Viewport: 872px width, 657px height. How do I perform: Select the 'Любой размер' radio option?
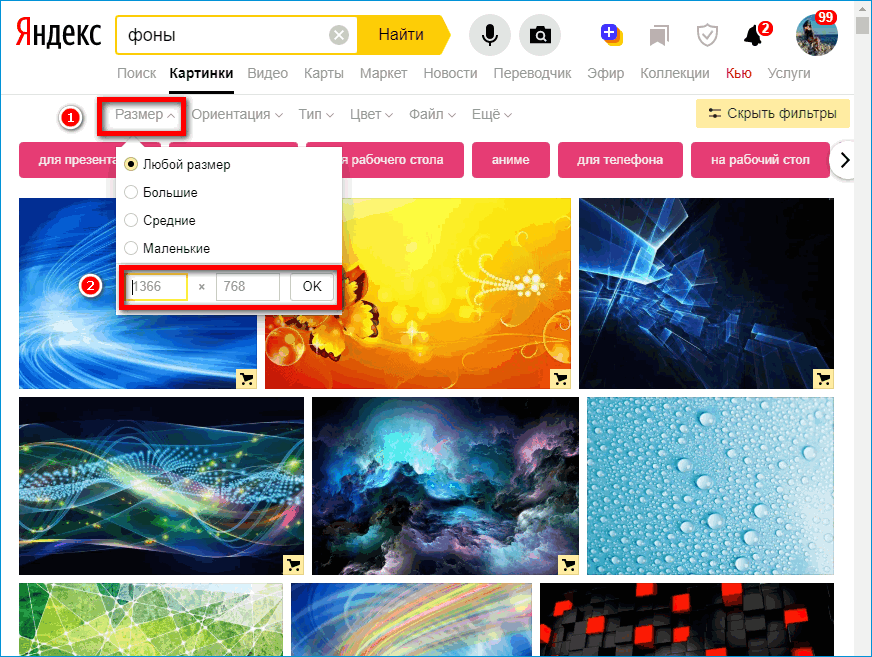coord(131,164)
